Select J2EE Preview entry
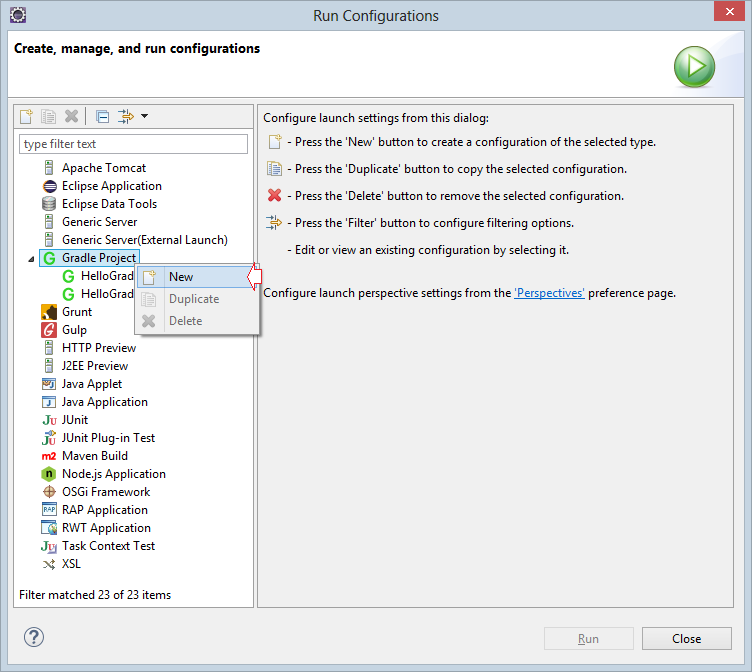 click(x=94, y=366)
